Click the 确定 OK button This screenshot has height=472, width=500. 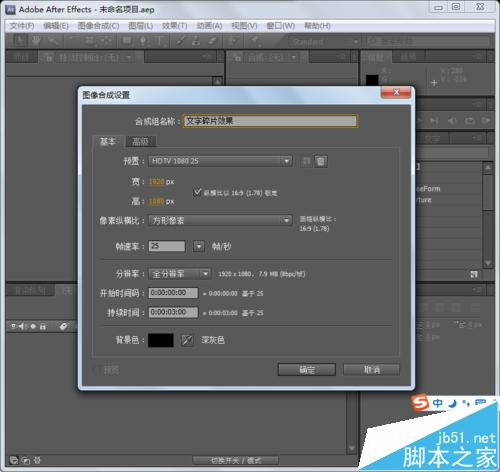307,370
